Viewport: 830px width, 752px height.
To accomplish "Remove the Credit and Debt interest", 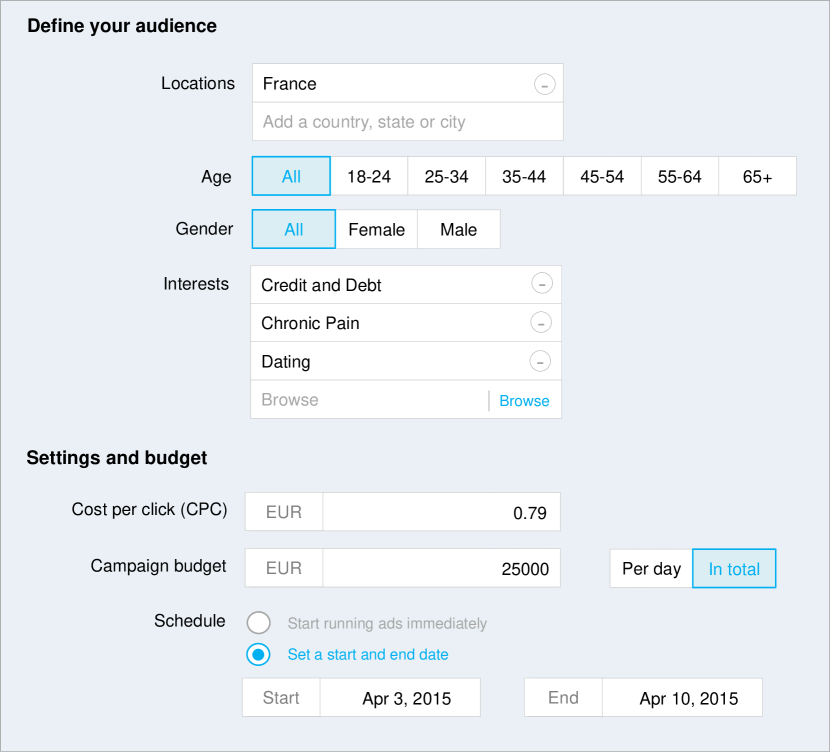I will pyautogui.click(x=542, y=283).
